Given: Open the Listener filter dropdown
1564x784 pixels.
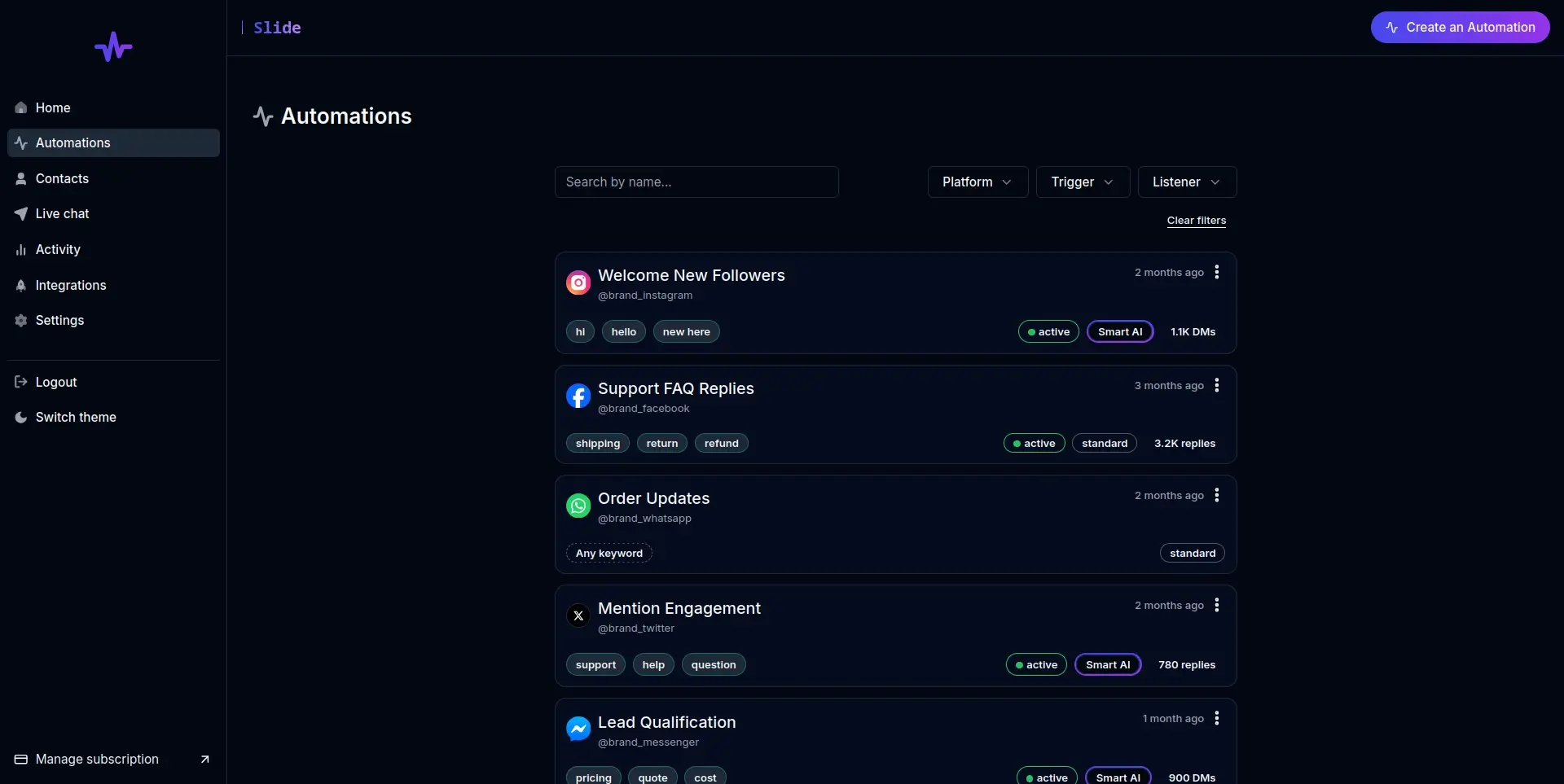Looking at the screenshot, I should 1185,182.
